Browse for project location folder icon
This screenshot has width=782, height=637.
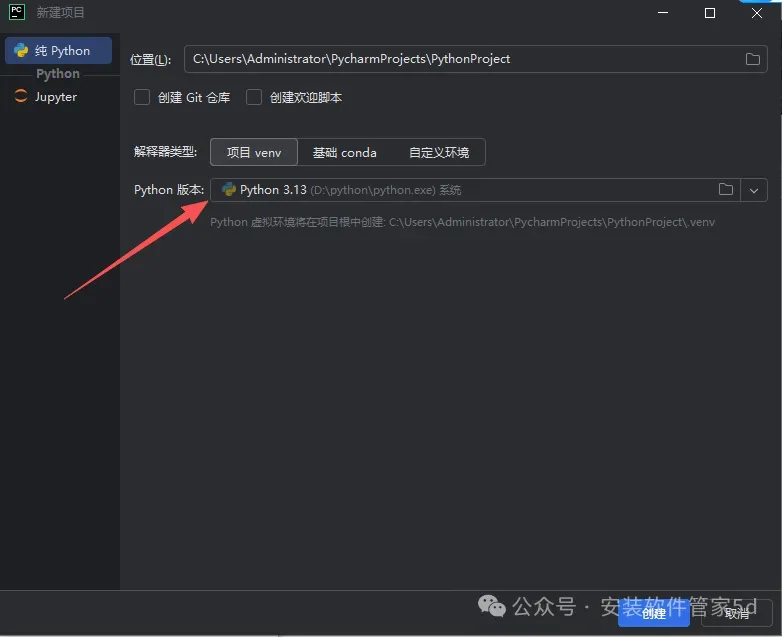click(x=753, y=59)
